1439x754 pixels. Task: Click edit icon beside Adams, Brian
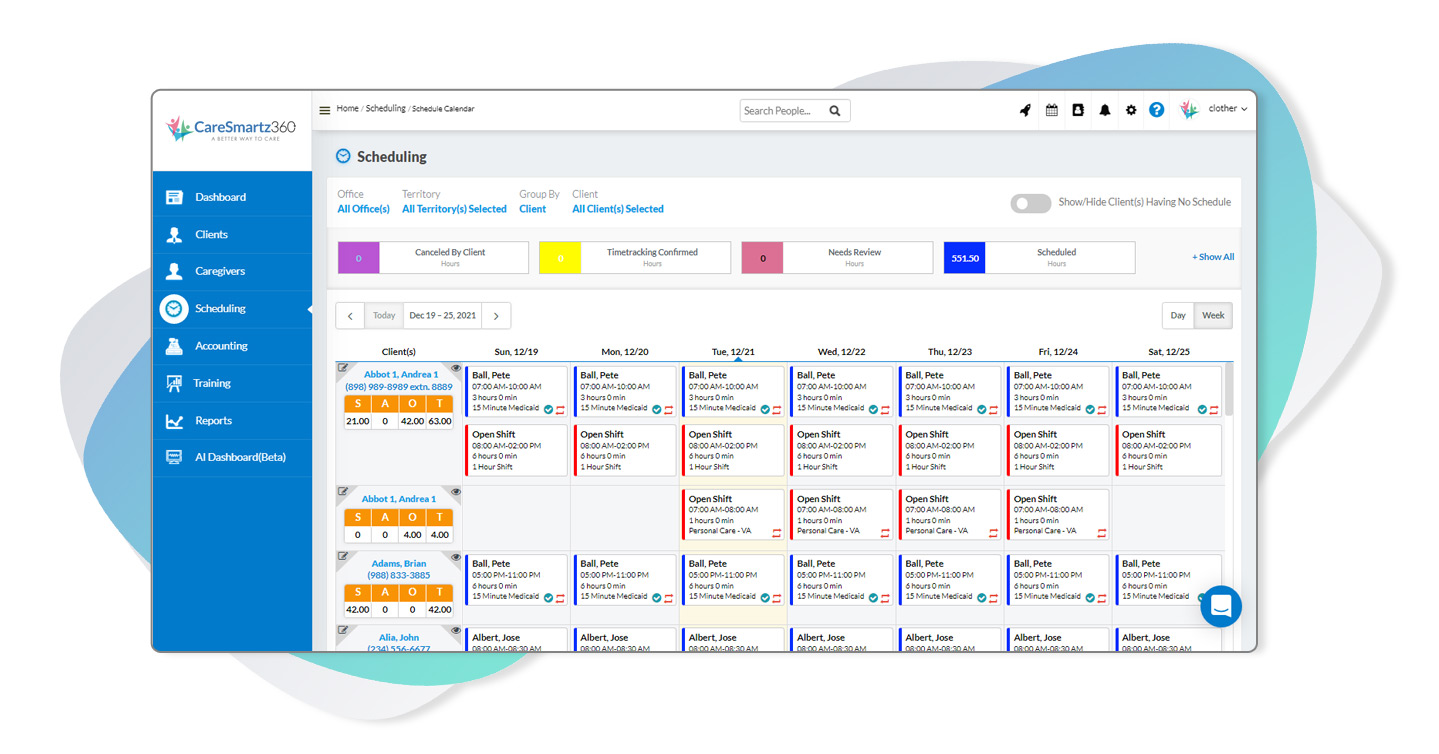343,556
